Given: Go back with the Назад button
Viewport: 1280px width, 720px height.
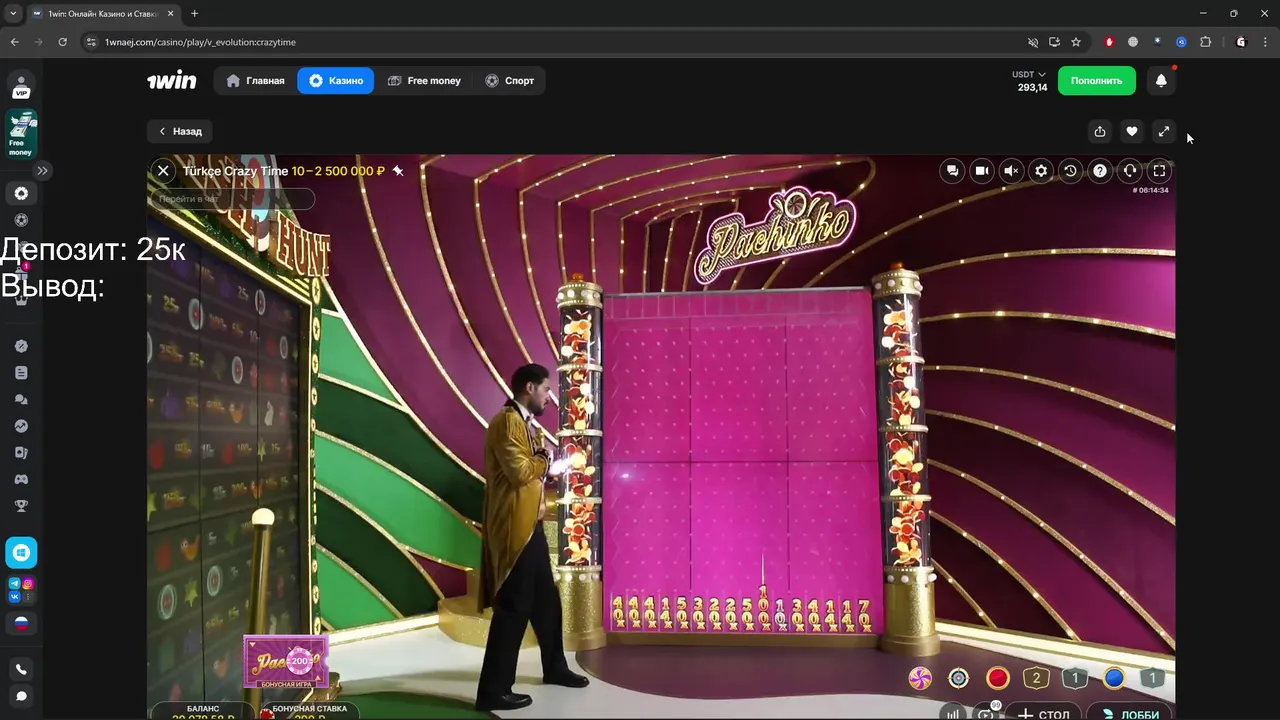Looking at the screenshot, I should (181, 131).
